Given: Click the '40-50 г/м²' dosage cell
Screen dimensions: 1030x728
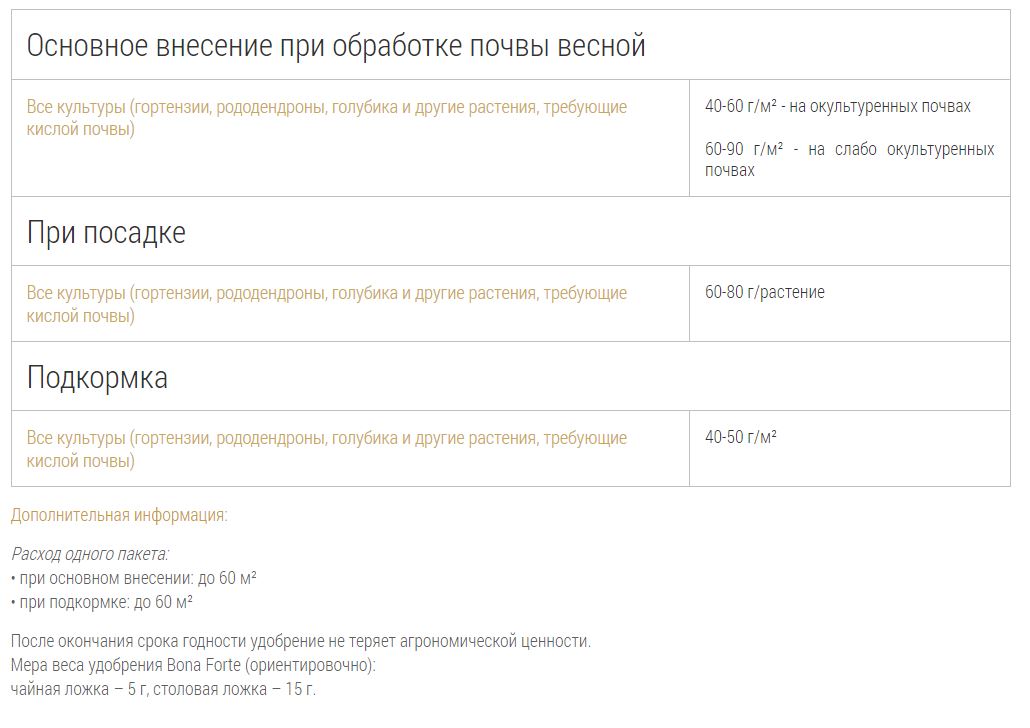Looking at the screenshot, I should [x=740, y=437].
